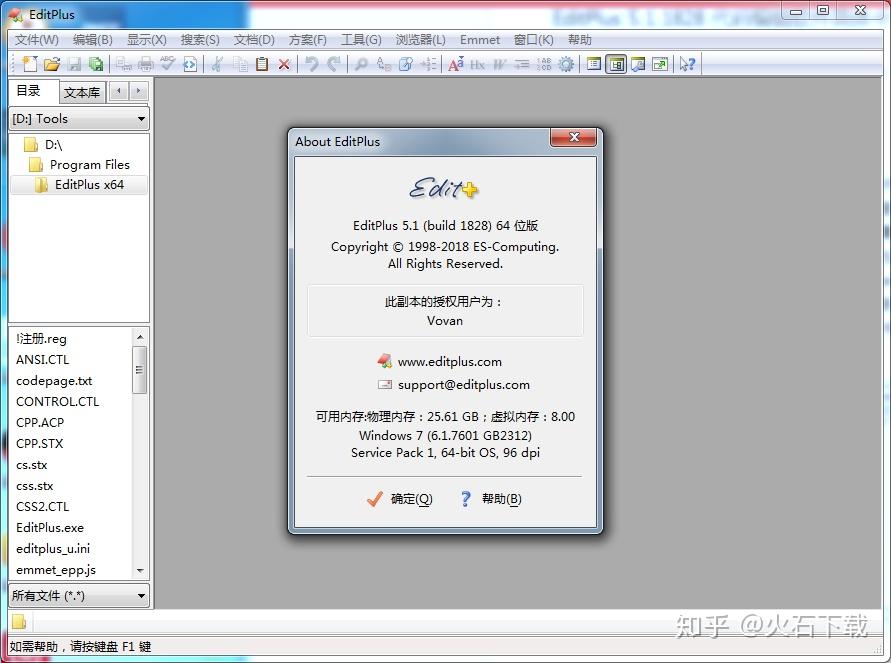Click the 确定(O) button in About dialog
Image resolution: width=891 pixels, height=663 pixels.
[x=400, y=499]
